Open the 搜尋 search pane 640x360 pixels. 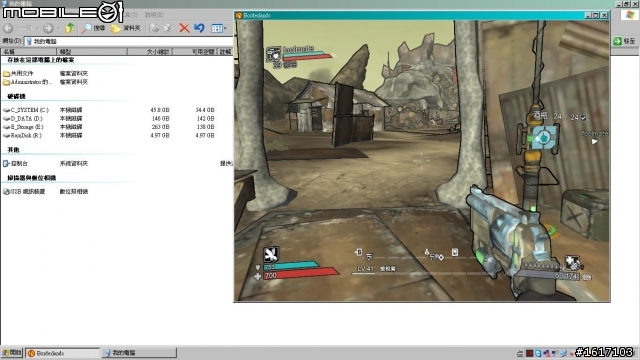(x=93, y=28)
